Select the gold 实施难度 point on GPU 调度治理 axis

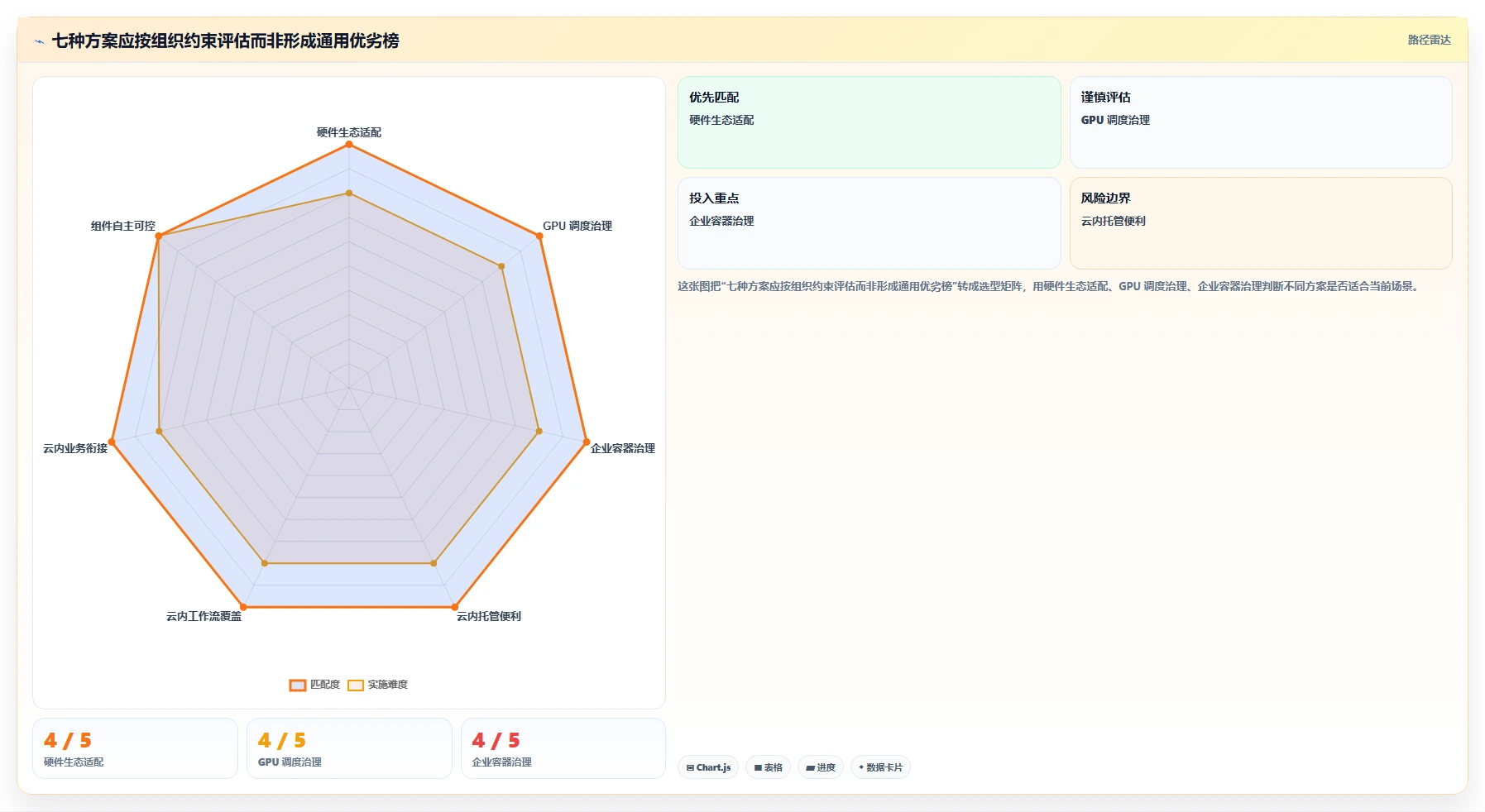coord(501,266)
